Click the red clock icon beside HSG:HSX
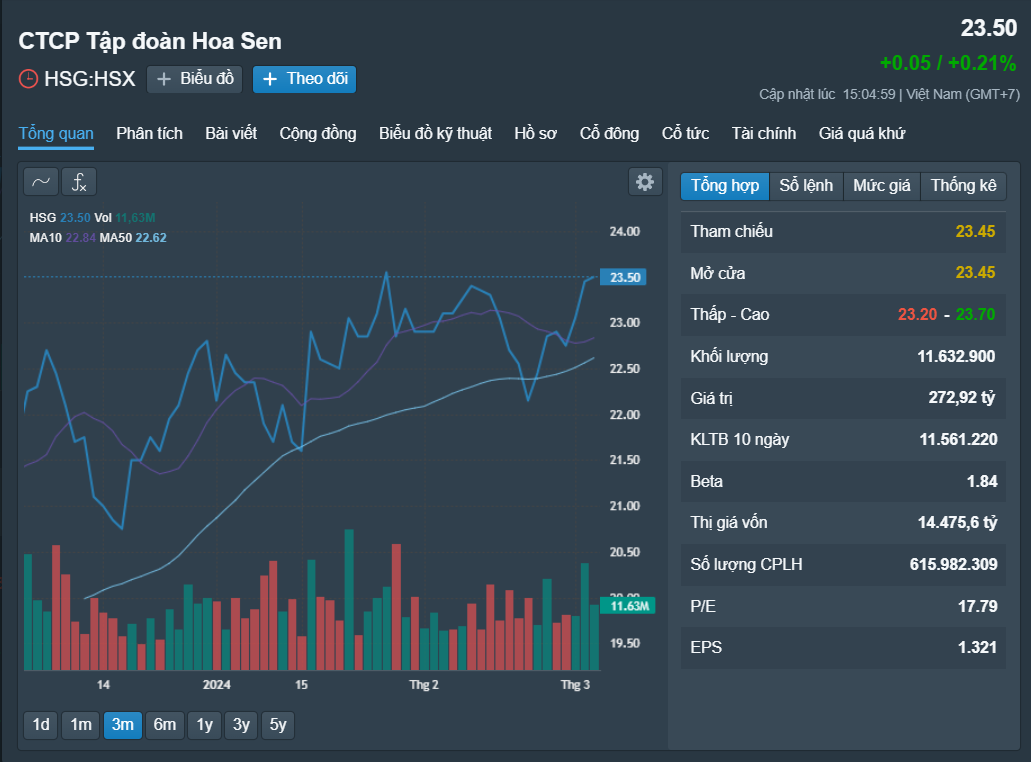The height and width of the screenshot is (762, 1031). click(x=28, y=79)
